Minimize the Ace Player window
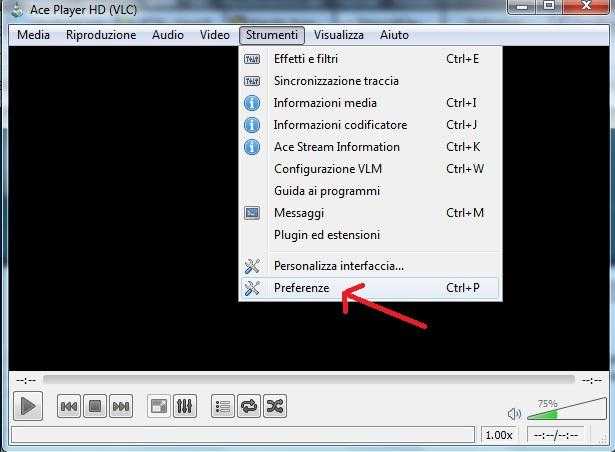 tap(522, 7)
